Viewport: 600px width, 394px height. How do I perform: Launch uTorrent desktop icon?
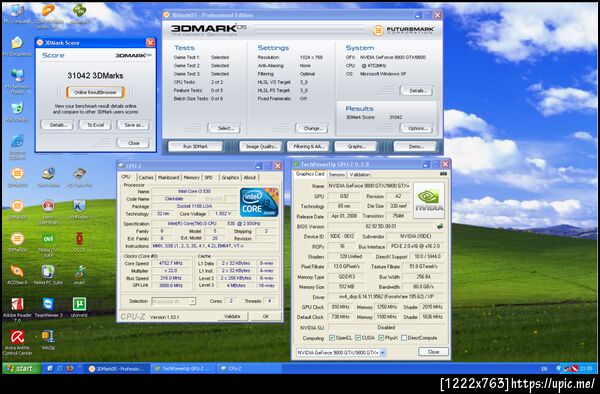80,307
